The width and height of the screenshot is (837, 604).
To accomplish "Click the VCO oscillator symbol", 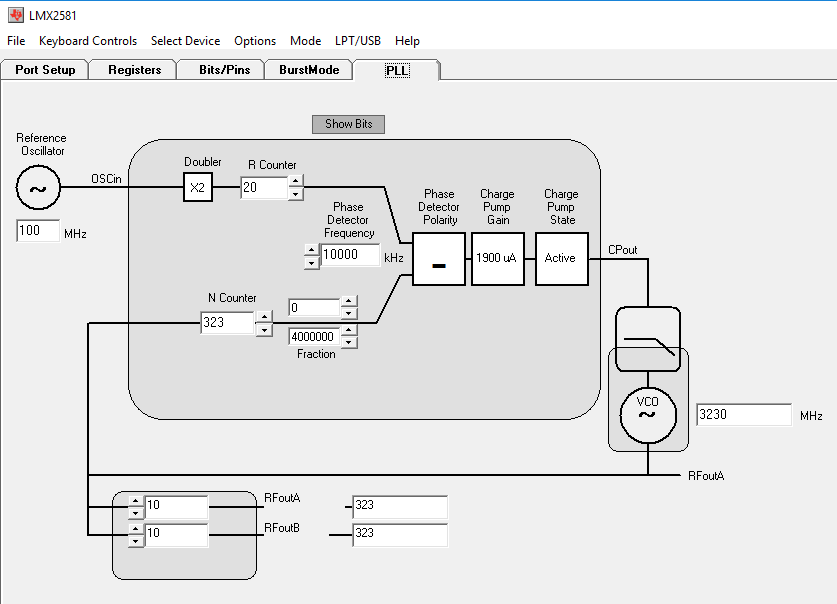I will [648, 416].
